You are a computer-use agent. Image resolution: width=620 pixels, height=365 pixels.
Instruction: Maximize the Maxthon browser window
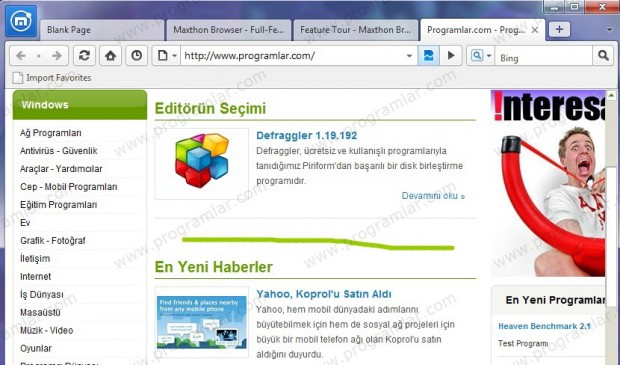click(x=574, y=7)
